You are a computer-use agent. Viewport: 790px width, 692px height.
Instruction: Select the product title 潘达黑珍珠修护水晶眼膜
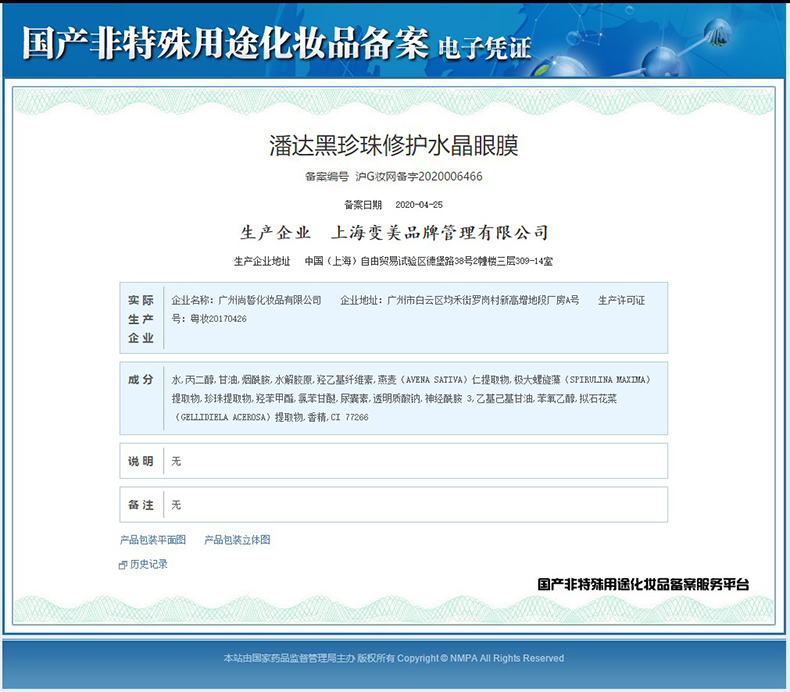coord(393,146)
